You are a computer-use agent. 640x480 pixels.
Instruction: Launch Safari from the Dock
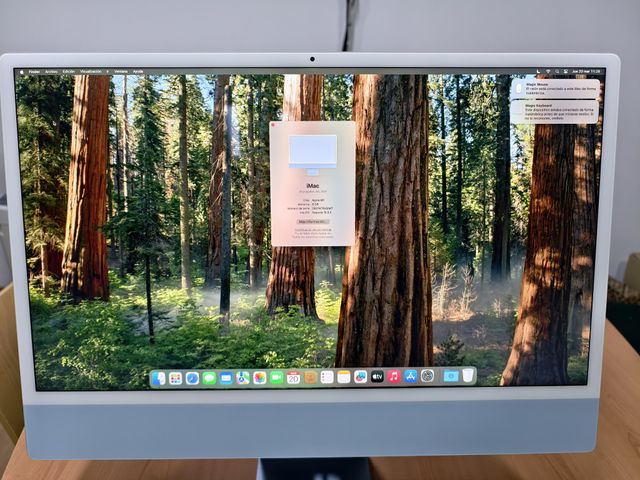192,378
